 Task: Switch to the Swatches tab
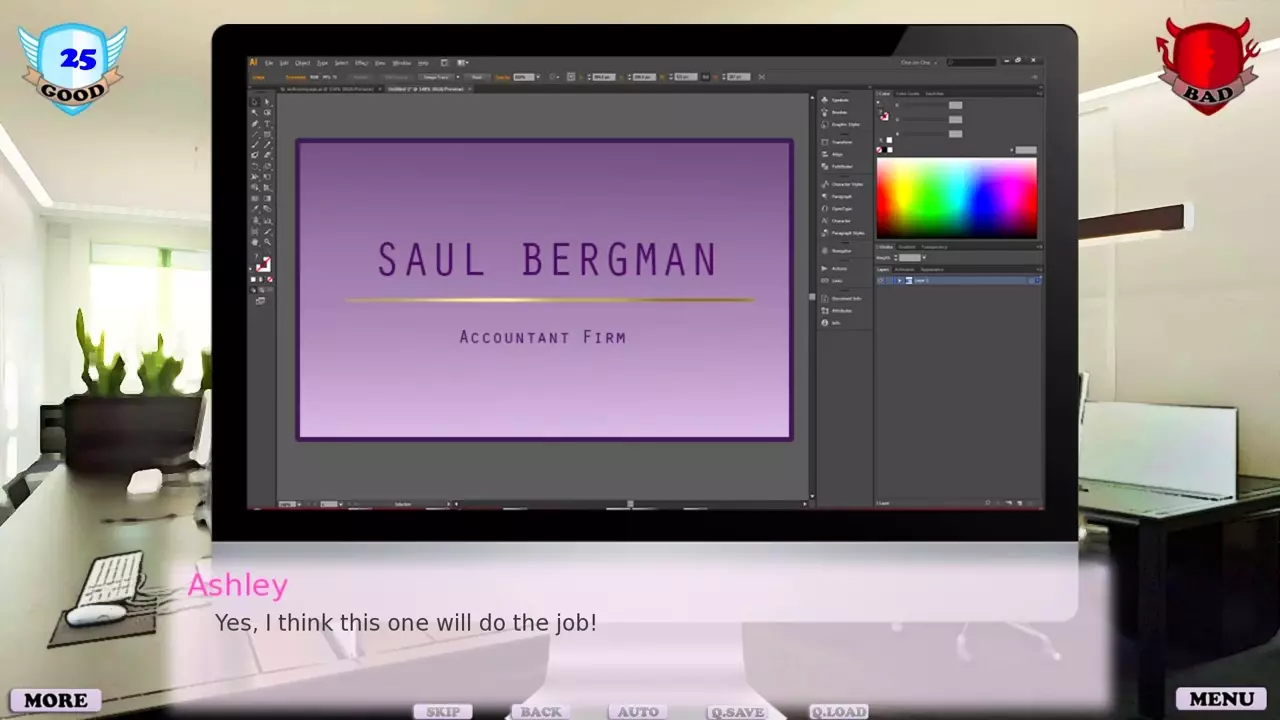tap(934, 94)
